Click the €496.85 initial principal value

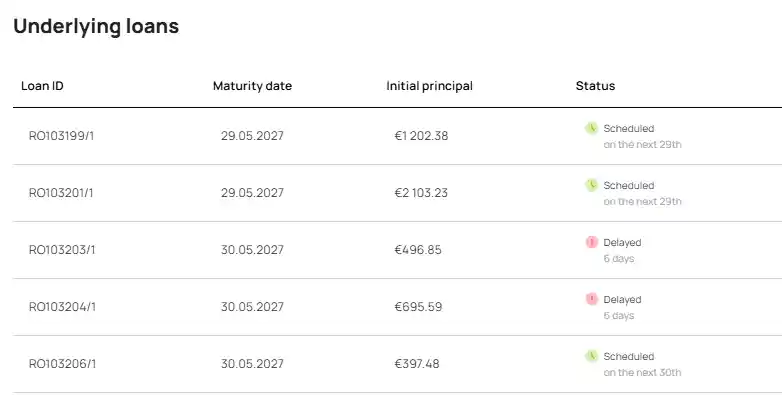click(x=418, y=249)
